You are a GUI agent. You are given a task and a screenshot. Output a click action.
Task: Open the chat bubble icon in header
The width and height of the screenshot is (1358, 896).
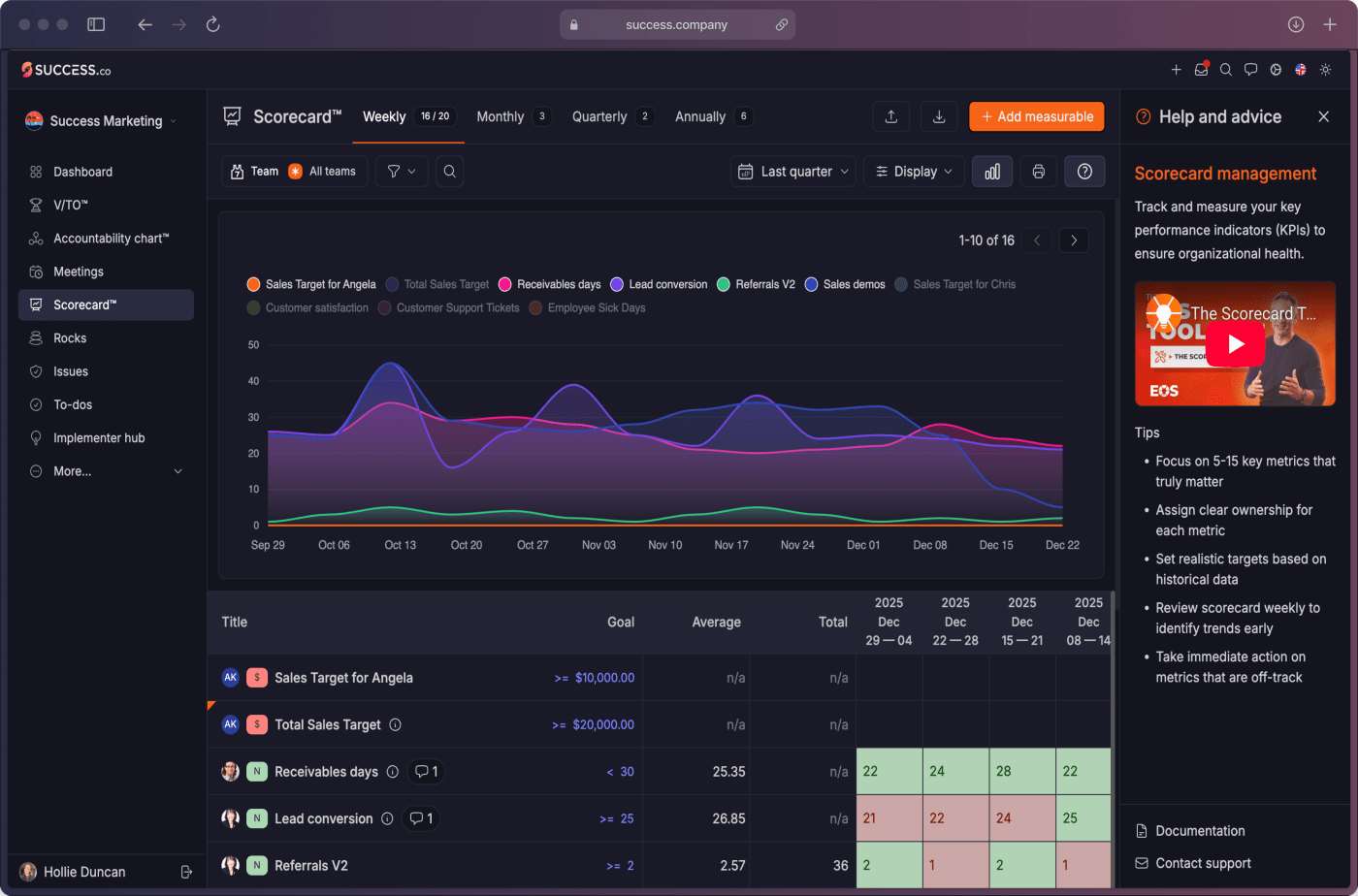[x=1251, y=70]
